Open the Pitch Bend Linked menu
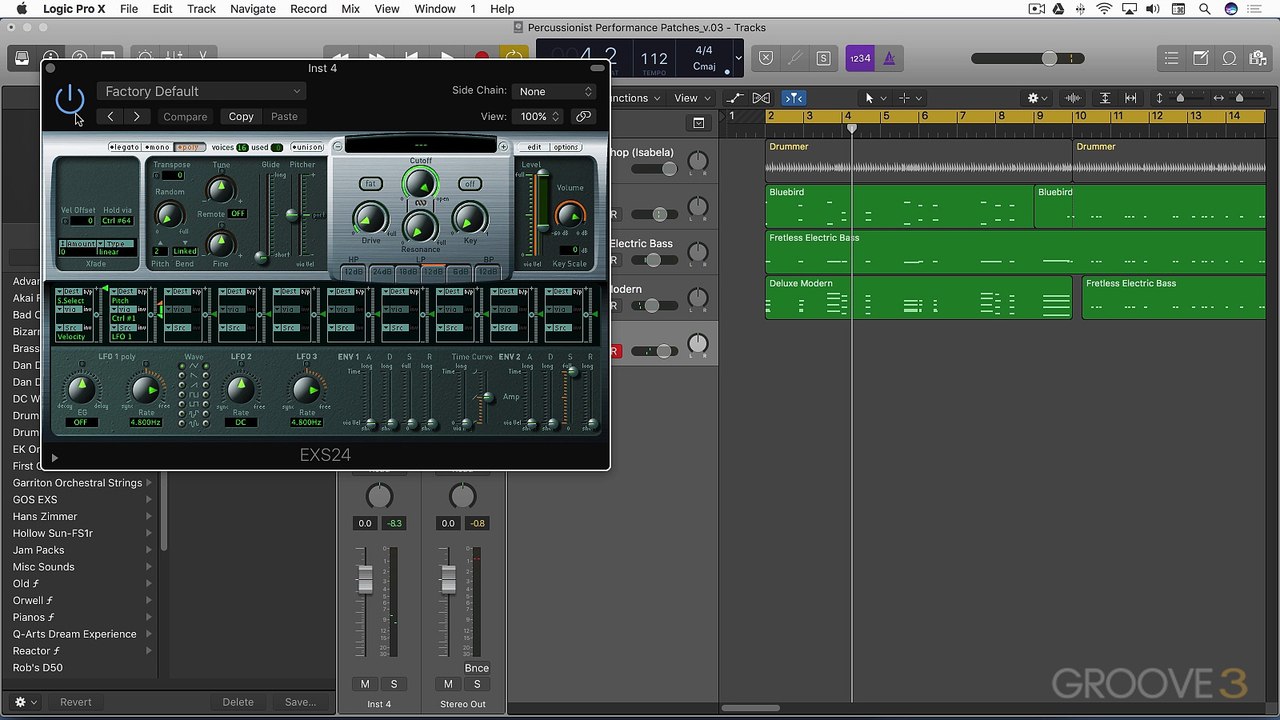Viewport: 1280px width, 720px height. pos(185,251)
